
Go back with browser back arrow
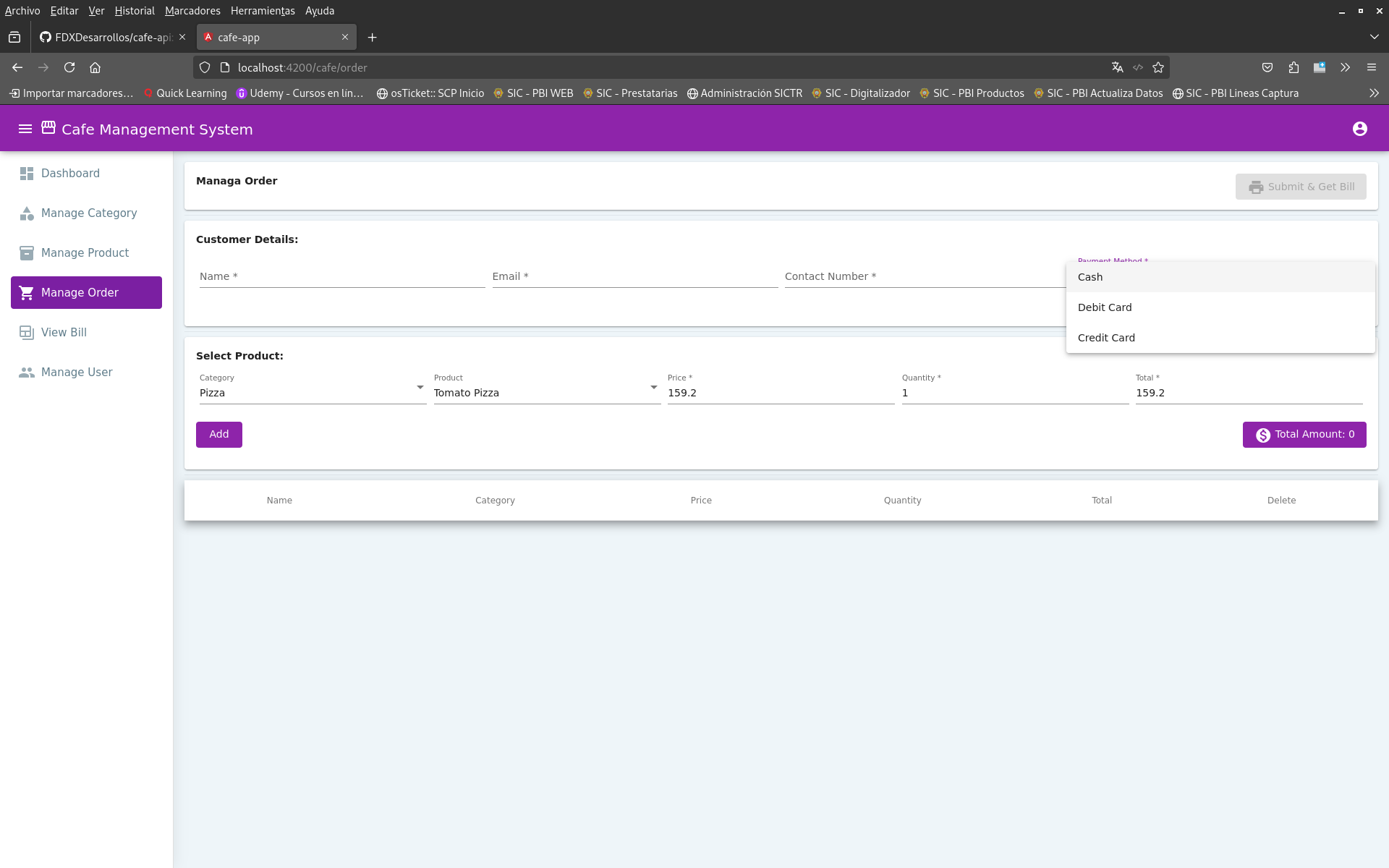17,67
